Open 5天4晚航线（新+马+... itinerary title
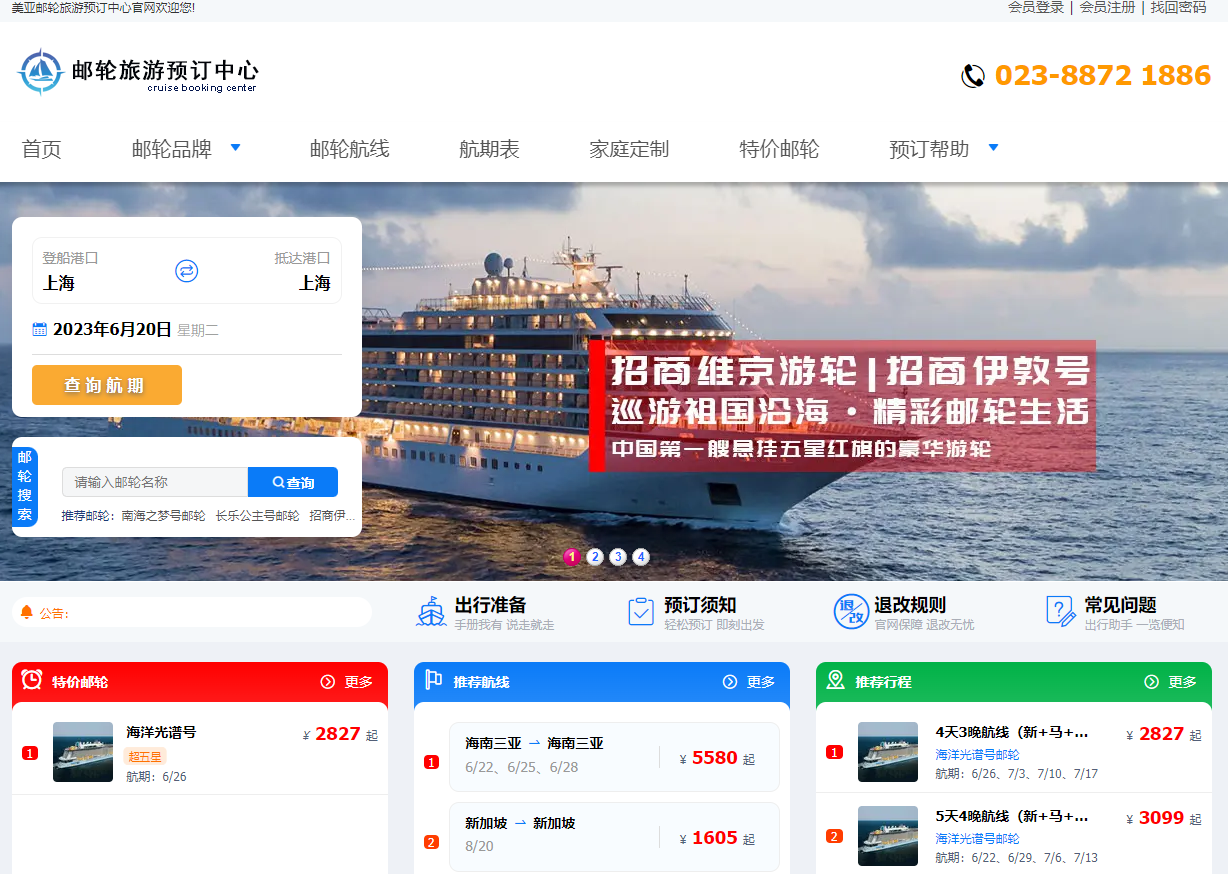1228x874 pixels. (x=1012, y=816)
